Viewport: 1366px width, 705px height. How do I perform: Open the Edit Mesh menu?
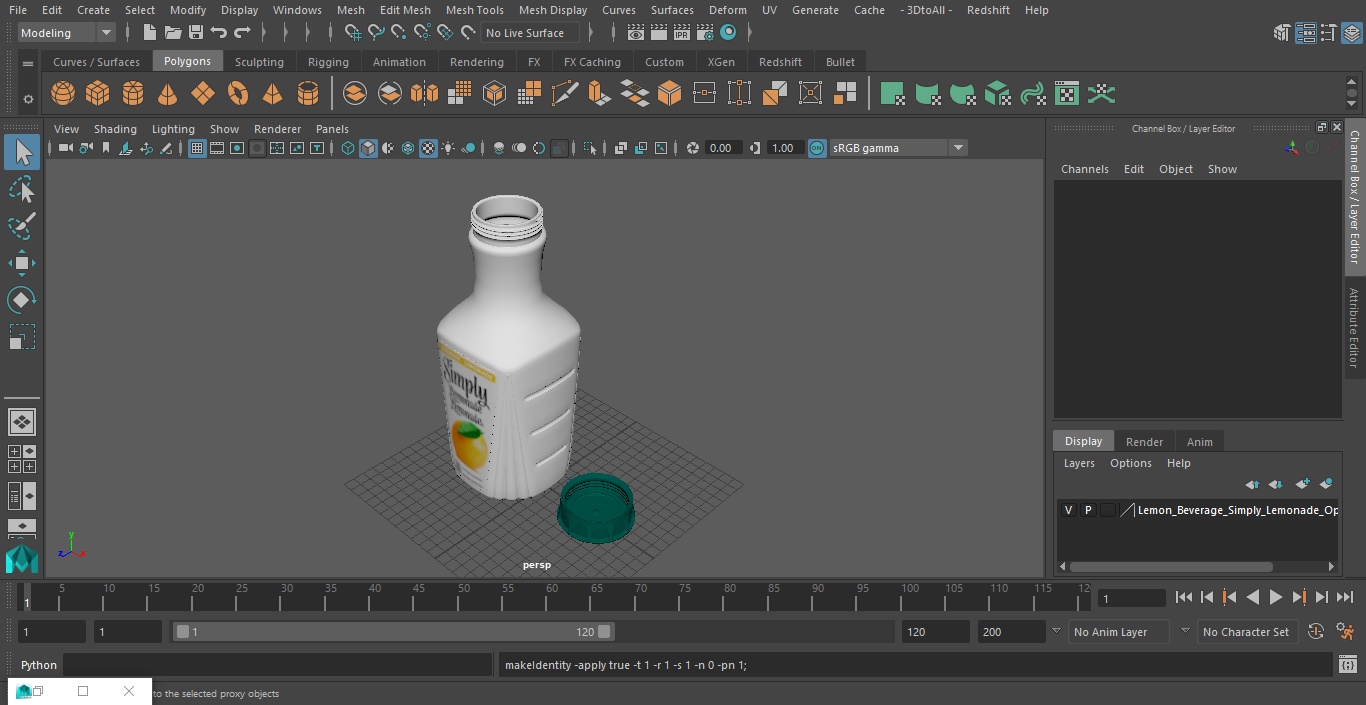click(405, 10)
